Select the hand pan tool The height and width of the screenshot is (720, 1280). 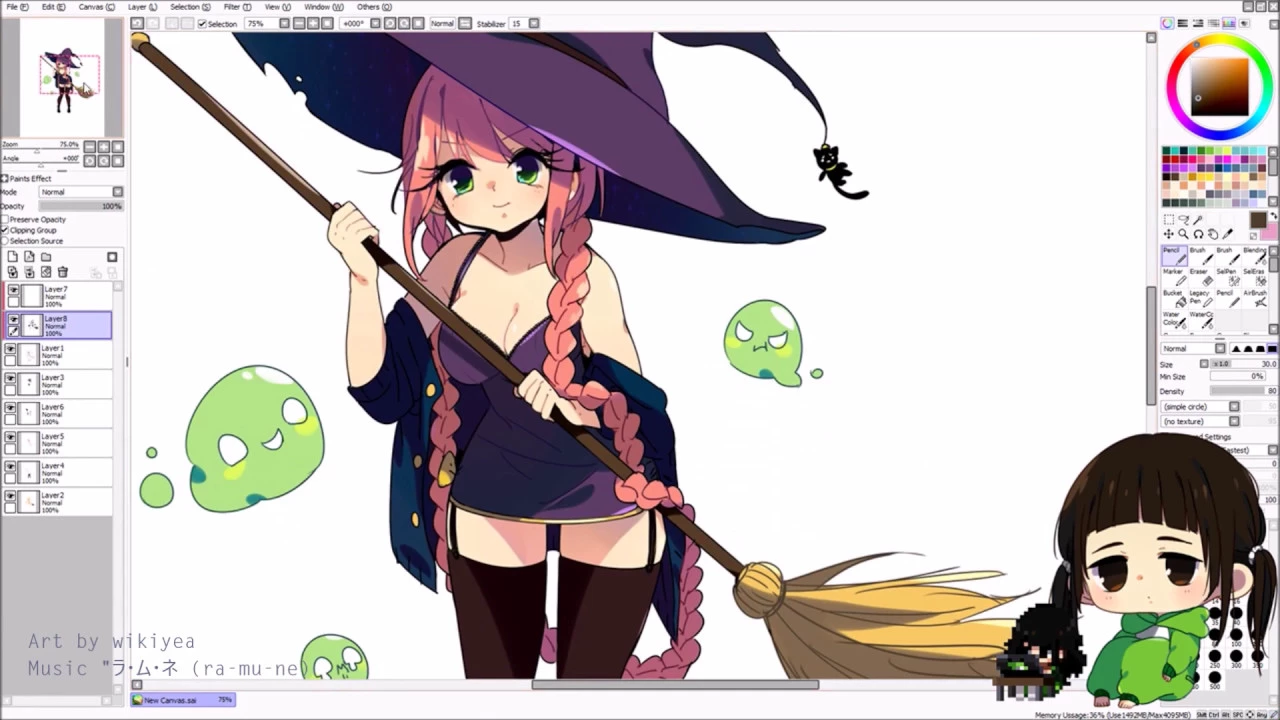pyautogui.click(x=1213, y=234)
